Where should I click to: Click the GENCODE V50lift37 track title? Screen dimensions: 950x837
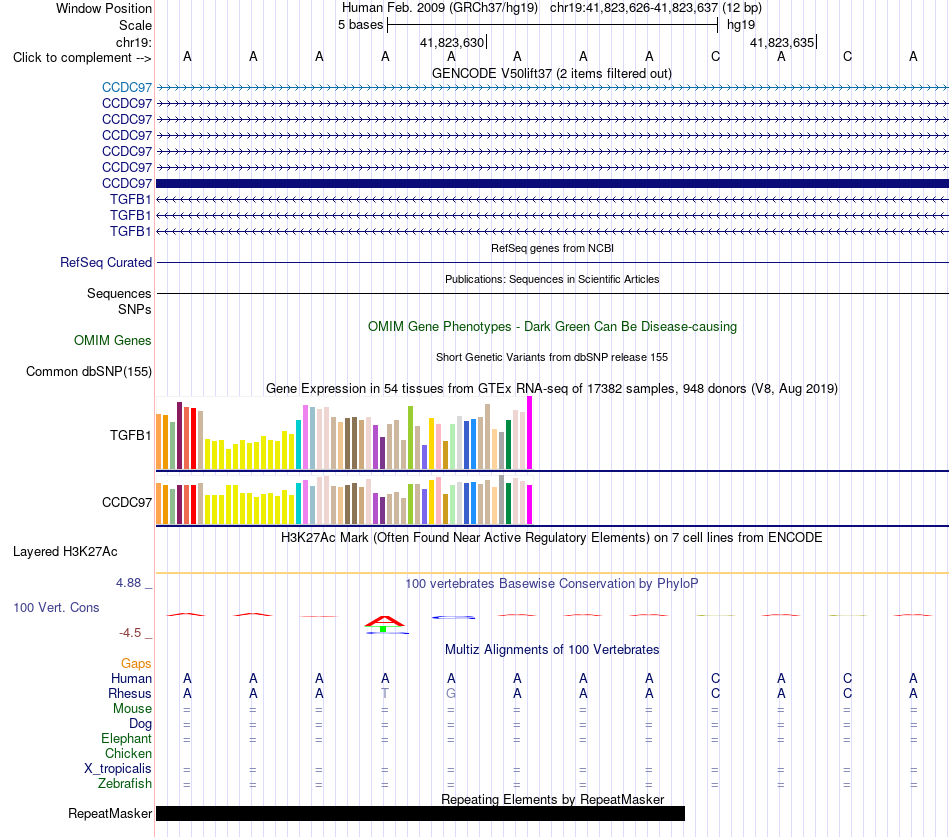[551, 73]
